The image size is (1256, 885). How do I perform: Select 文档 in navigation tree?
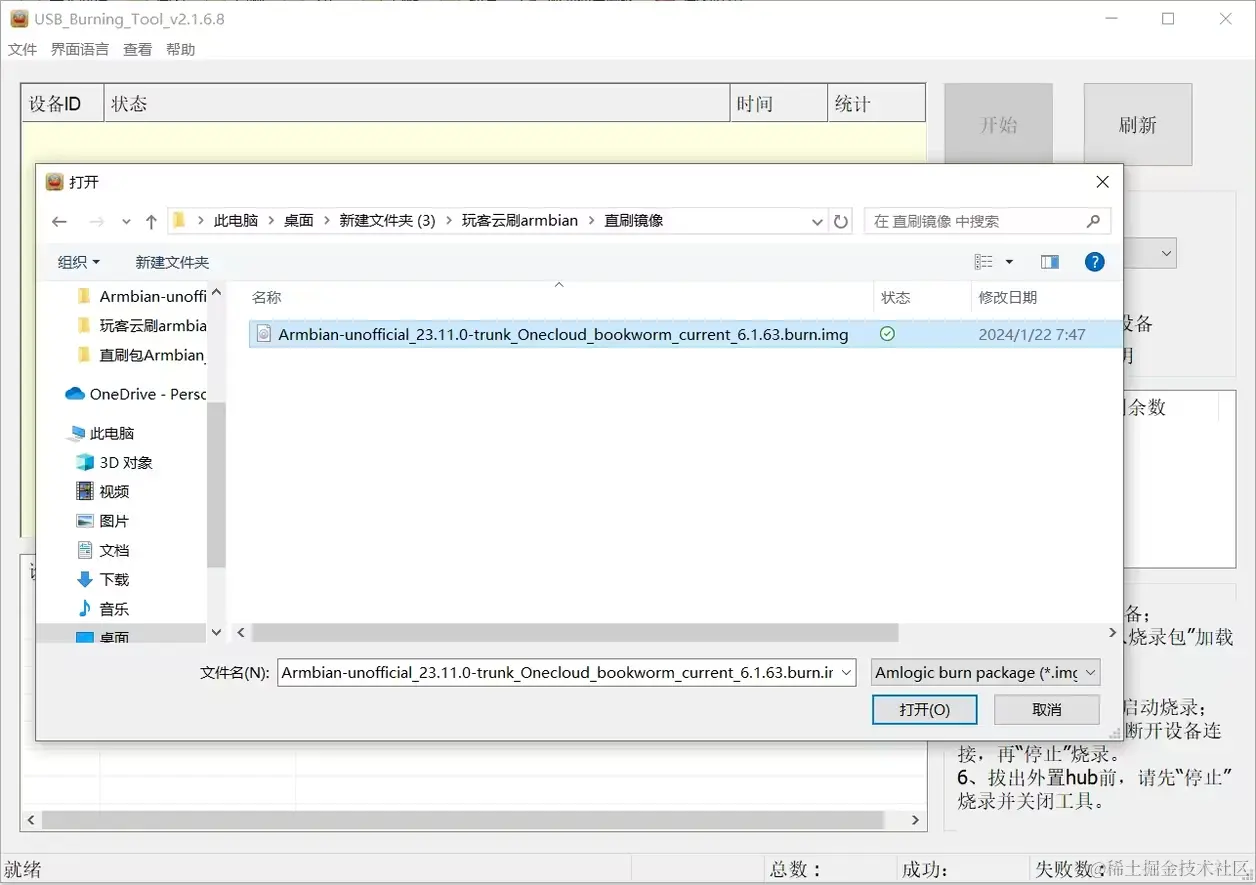tap(103, 550)
